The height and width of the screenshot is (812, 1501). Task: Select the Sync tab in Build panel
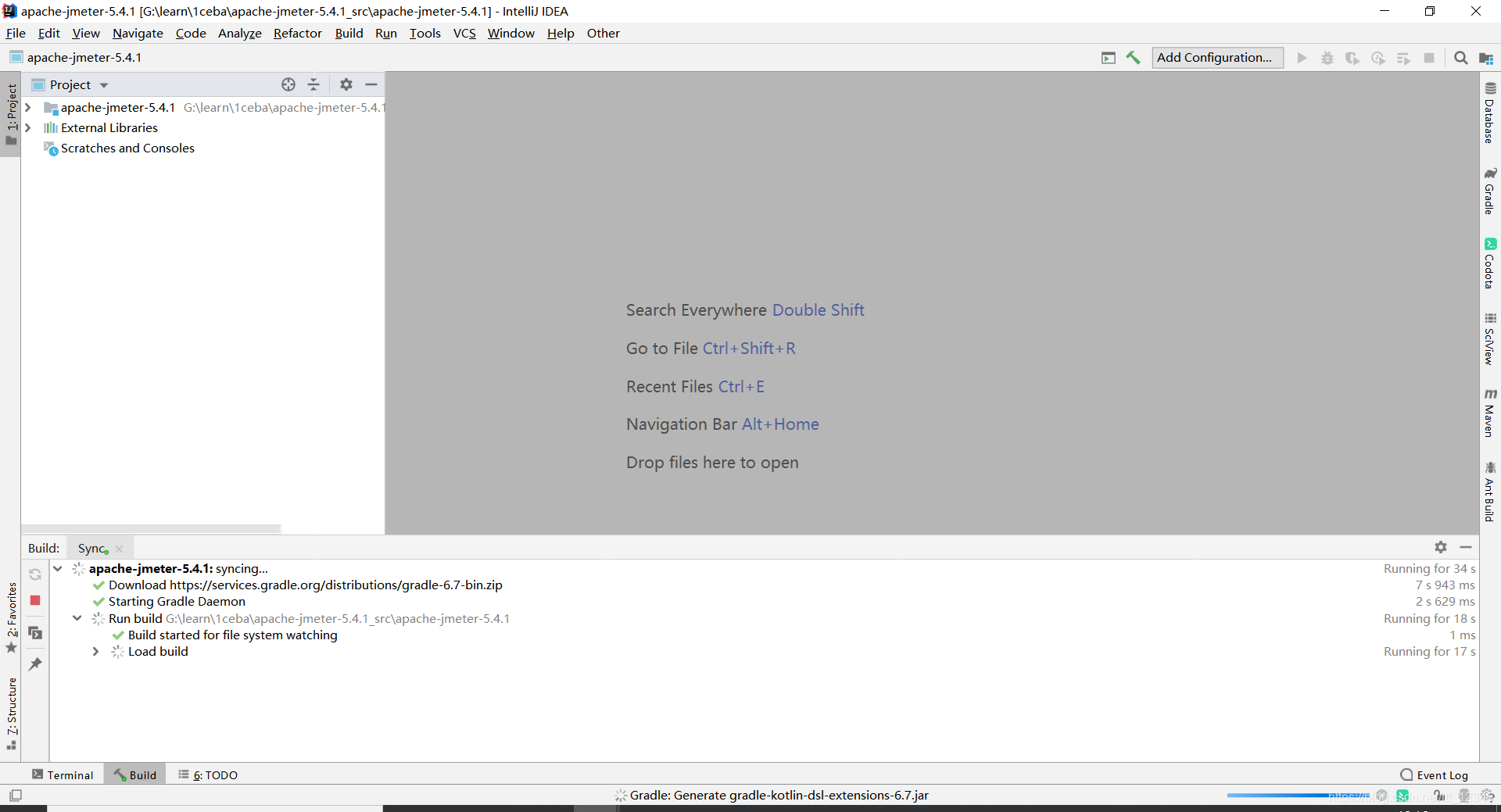[x=91, y=548]
